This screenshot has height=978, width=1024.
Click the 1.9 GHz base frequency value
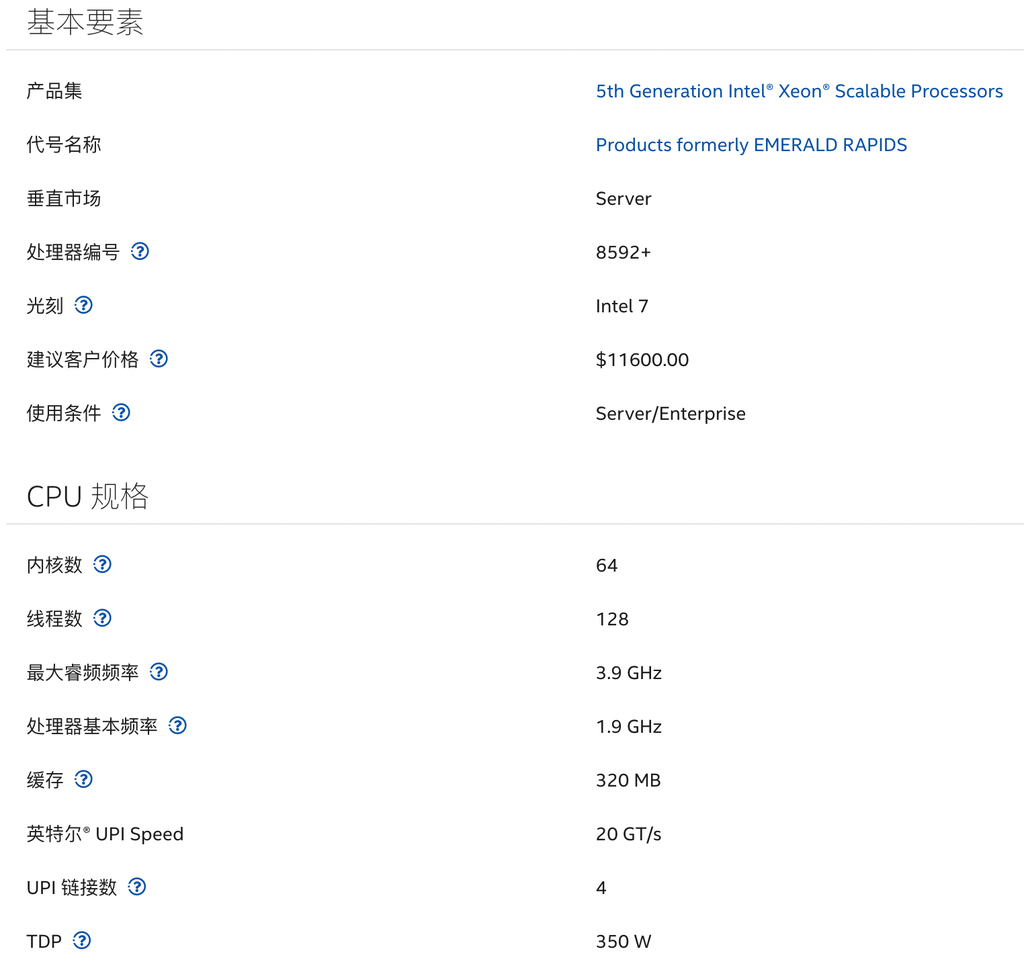(628, 727)
